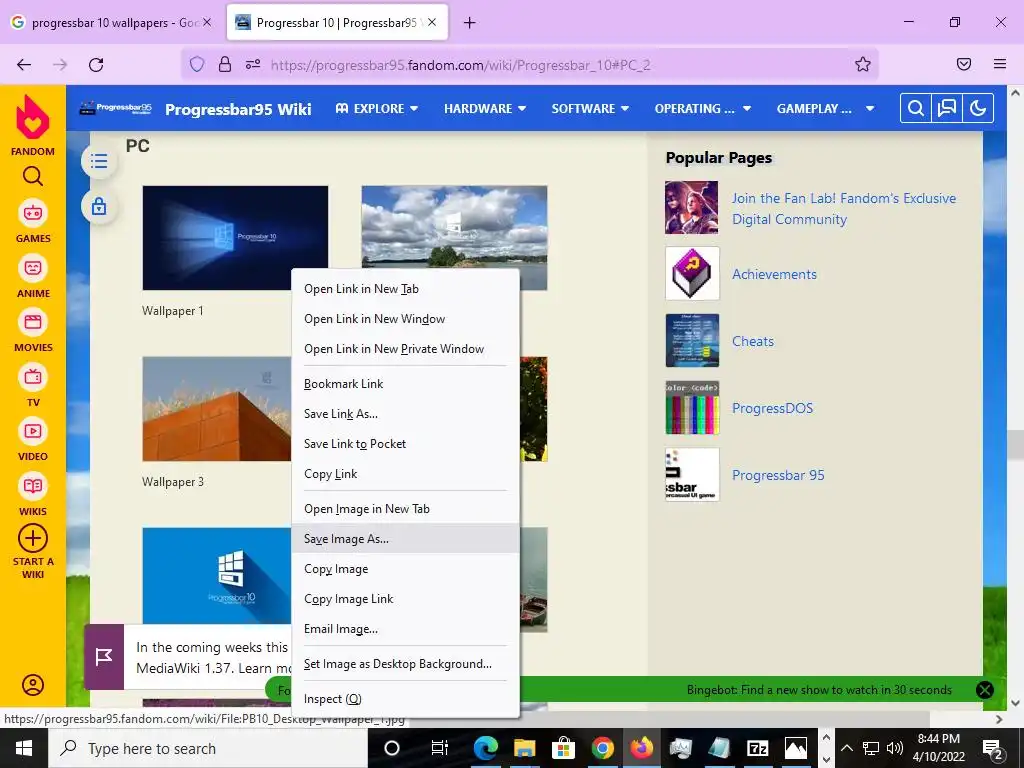This screenshot has height=768, width=1024.
Task: Open a new browser tab
Action: (x=470, y=23)
